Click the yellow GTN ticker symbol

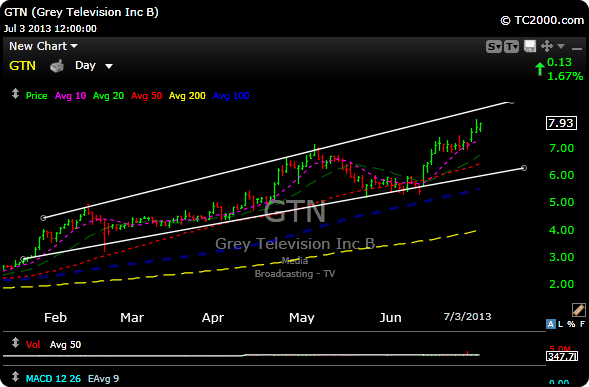click(x=22, y=66)
